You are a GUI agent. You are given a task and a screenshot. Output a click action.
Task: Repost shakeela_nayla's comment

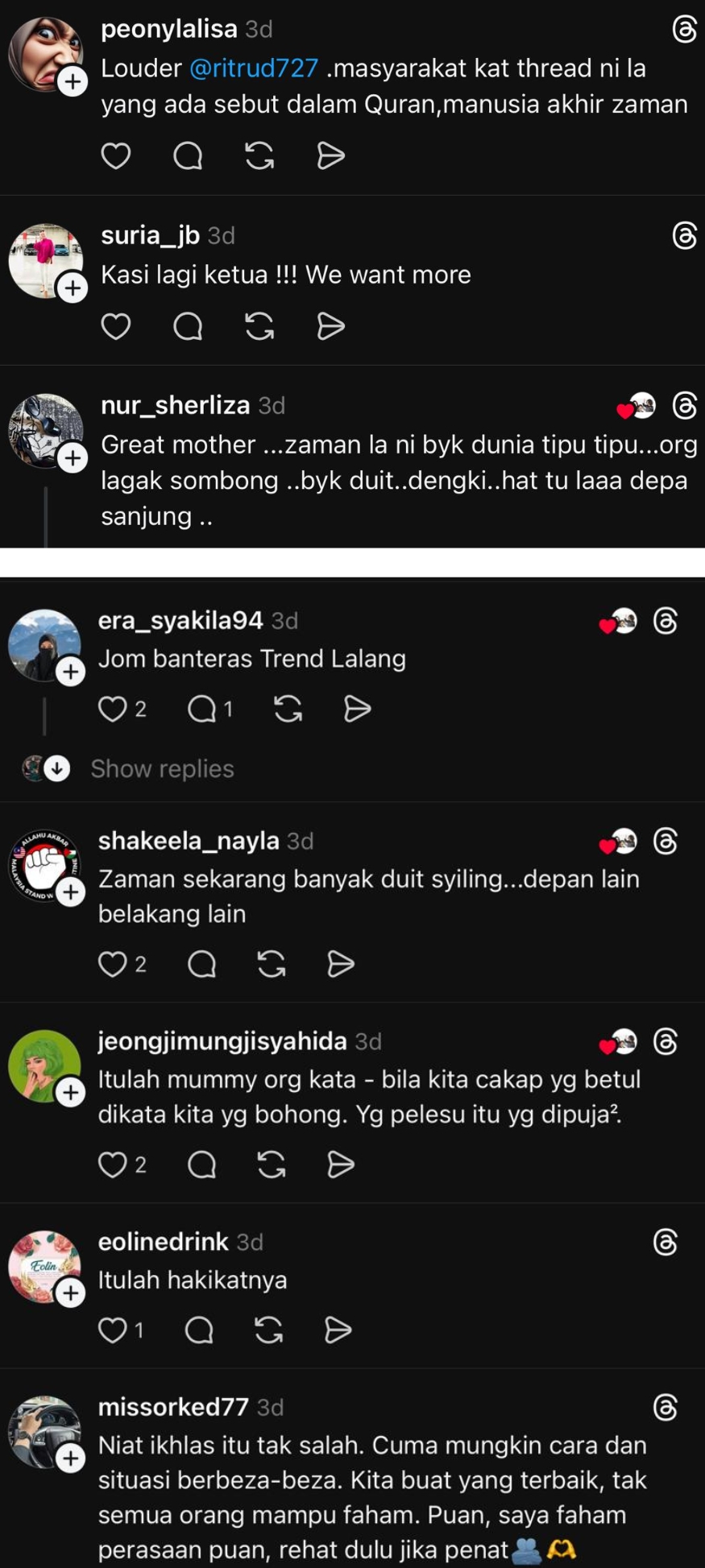[272, 963]
